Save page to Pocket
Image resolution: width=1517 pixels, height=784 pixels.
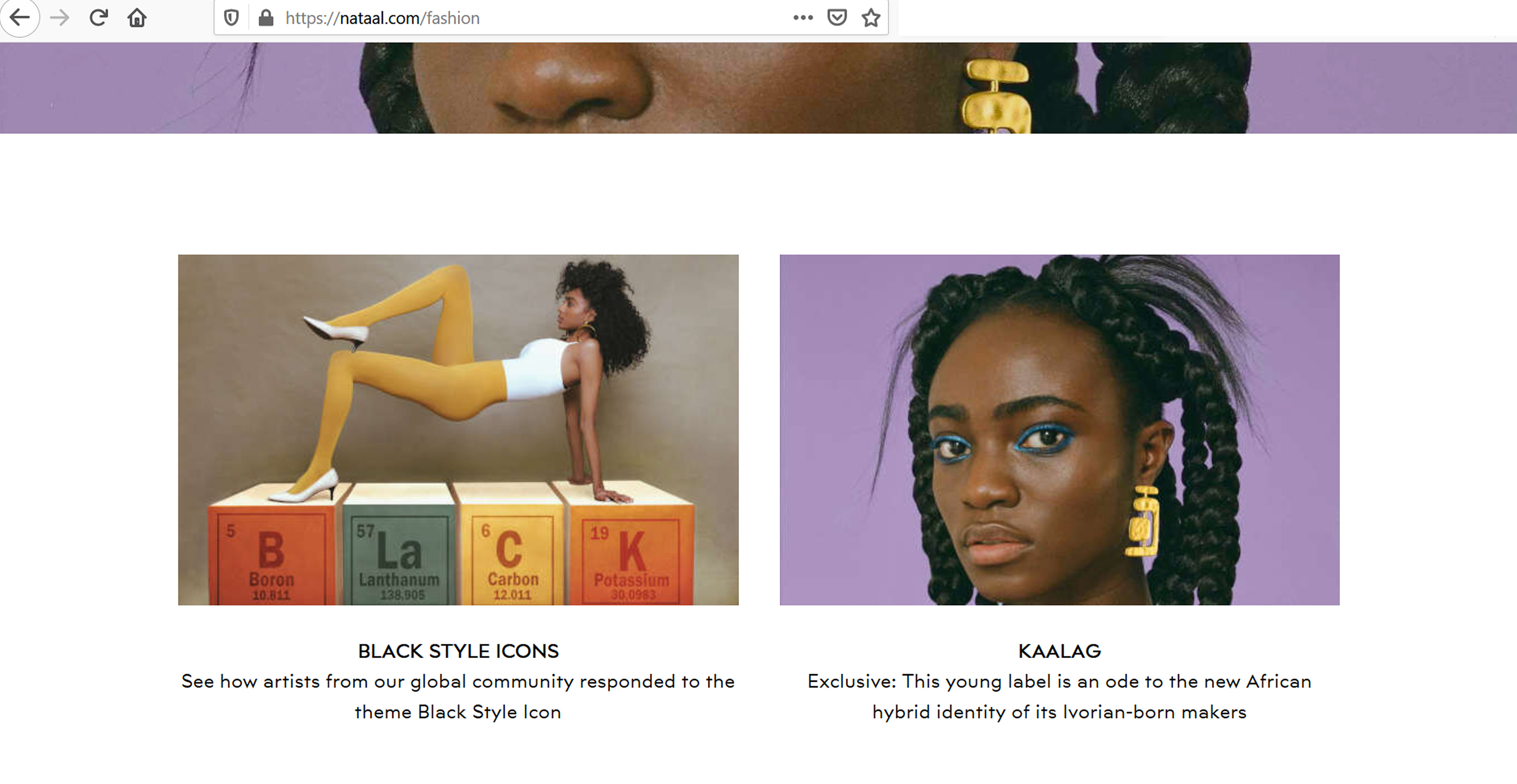click(837, 18)
